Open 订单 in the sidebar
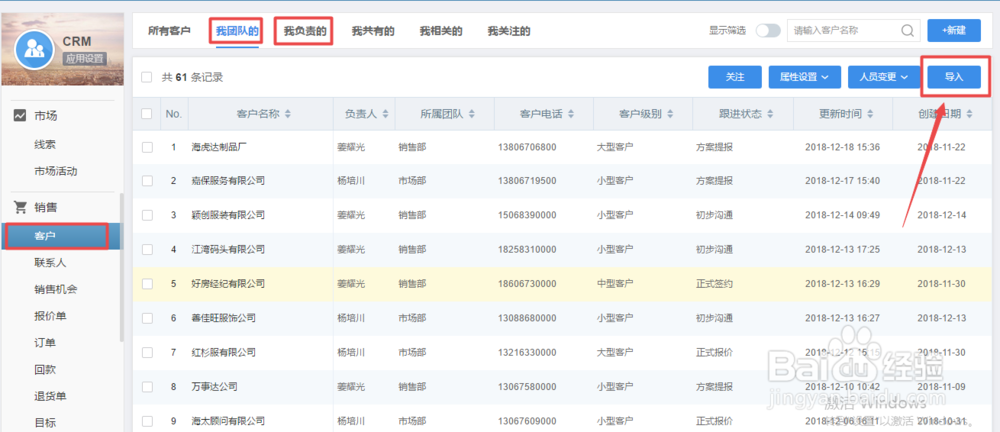This screenshot has height=432, width=1000. 45,343
